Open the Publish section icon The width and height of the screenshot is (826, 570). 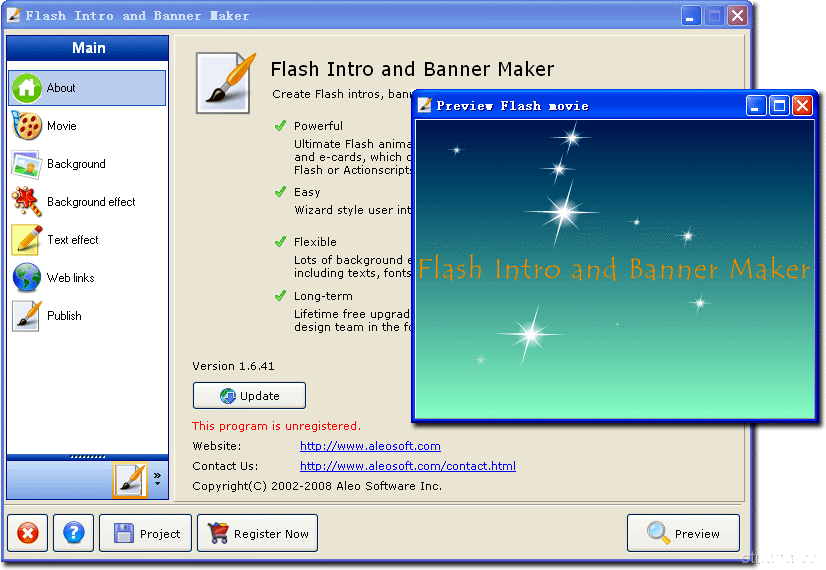tap(27, 316)
